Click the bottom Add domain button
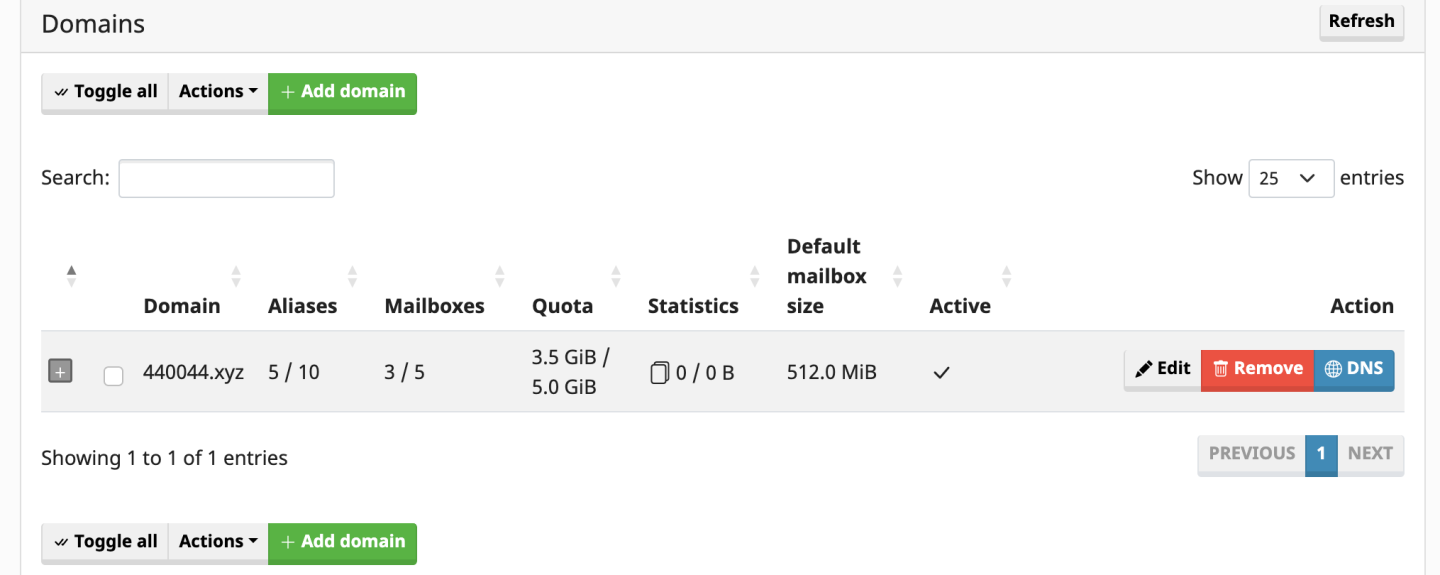This screenshot has width=1440, height=575. click(342, 542)
